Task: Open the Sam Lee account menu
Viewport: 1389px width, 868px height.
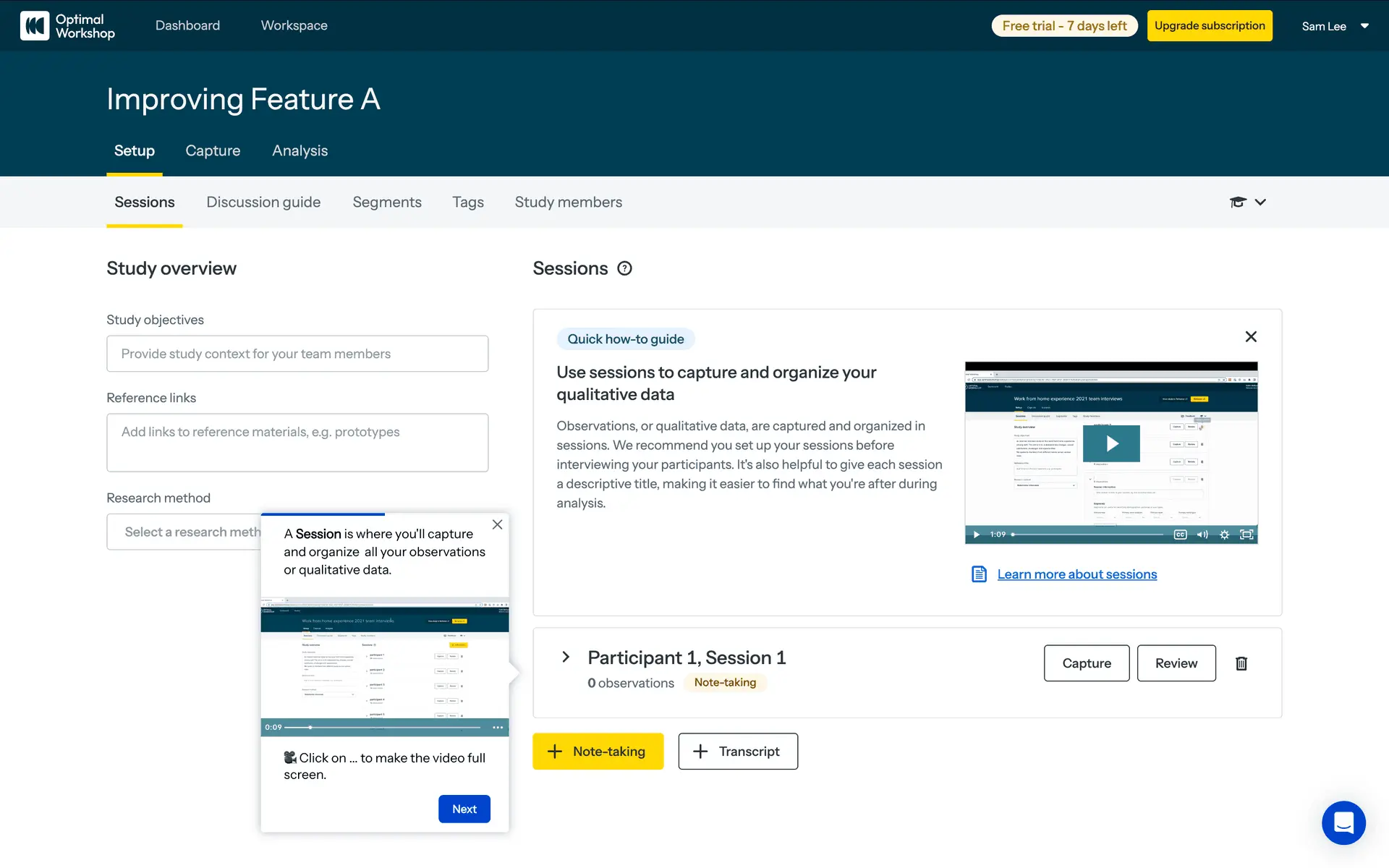Action: pyautogui.click(x=1335, y=26)
